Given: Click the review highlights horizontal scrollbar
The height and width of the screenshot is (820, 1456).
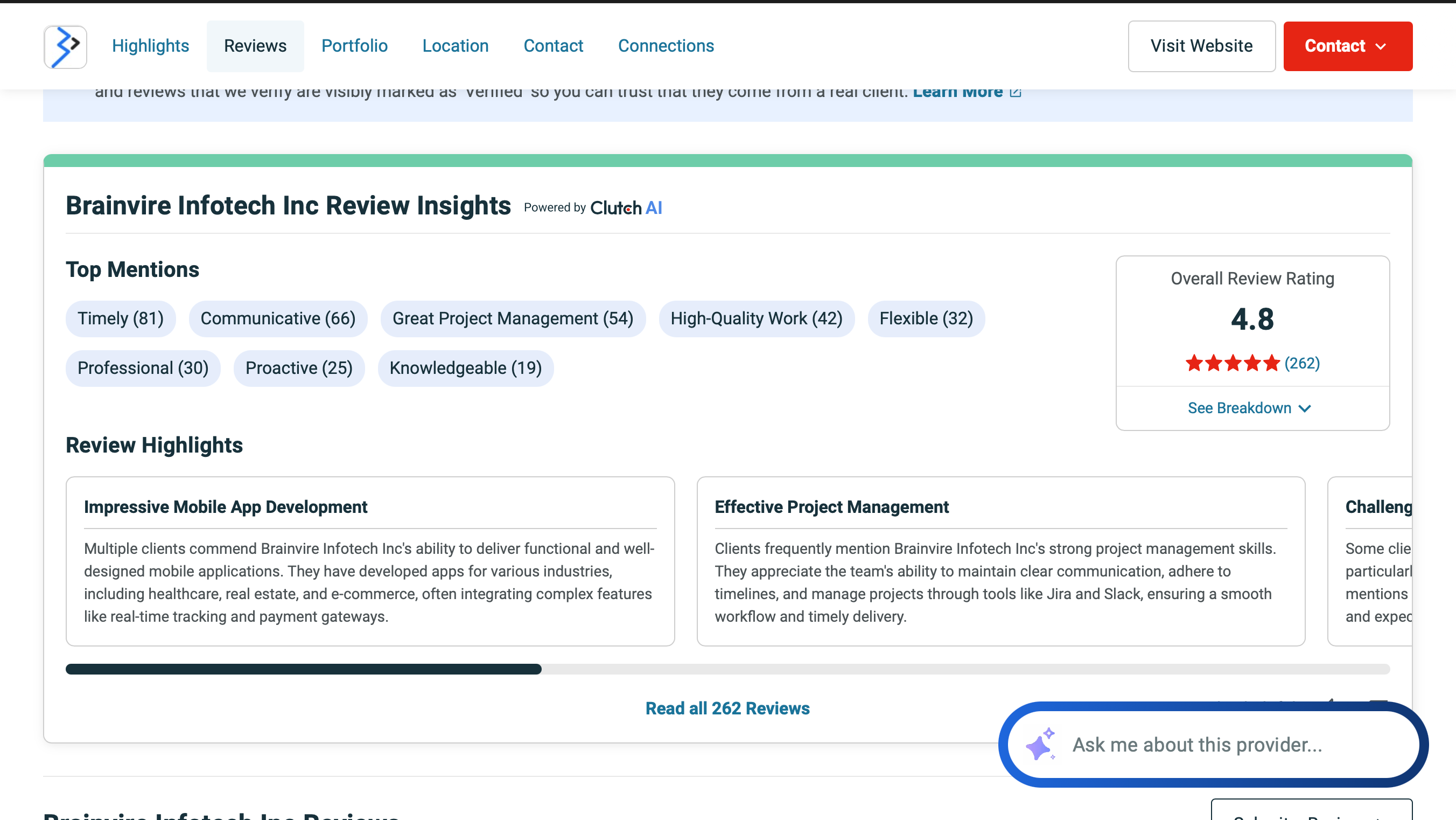Looking at the screenshot, I should [x=304, y=669].
